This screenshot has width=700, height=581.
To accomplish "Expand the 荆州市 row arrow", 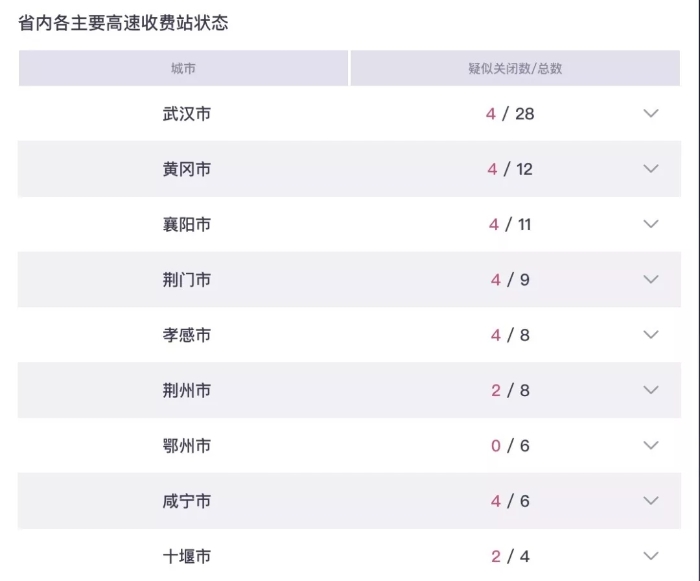I will [651, 390].
